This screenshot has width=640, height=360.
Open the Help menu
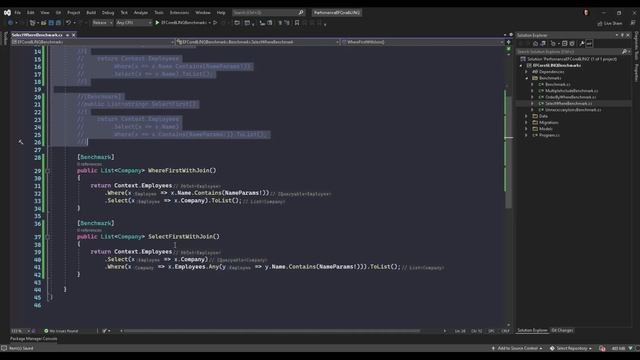pyautogui.click(x=221, y=13)
